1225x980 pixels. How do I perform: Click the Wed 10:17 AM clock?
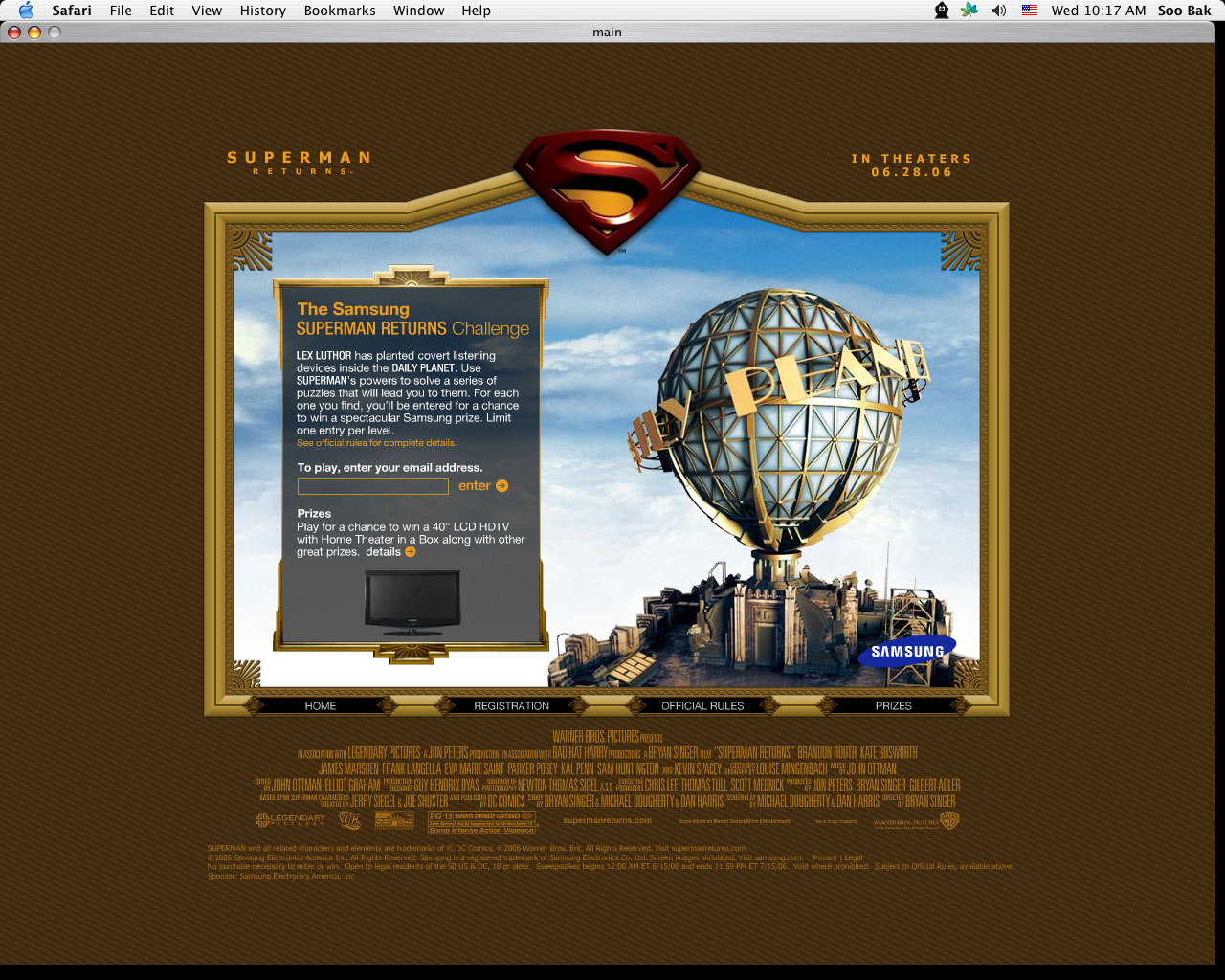[x=1098, y=11]
